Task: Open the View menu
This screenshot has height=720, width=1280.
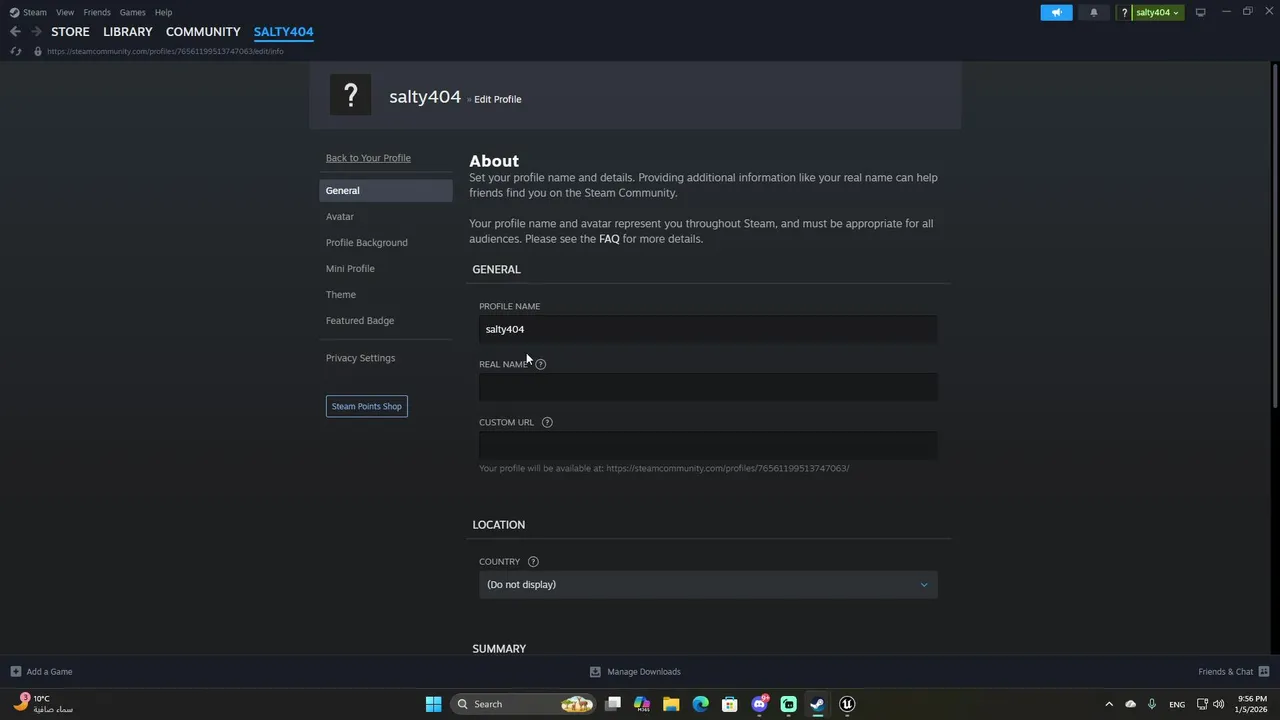Action: tap(65, 12)
